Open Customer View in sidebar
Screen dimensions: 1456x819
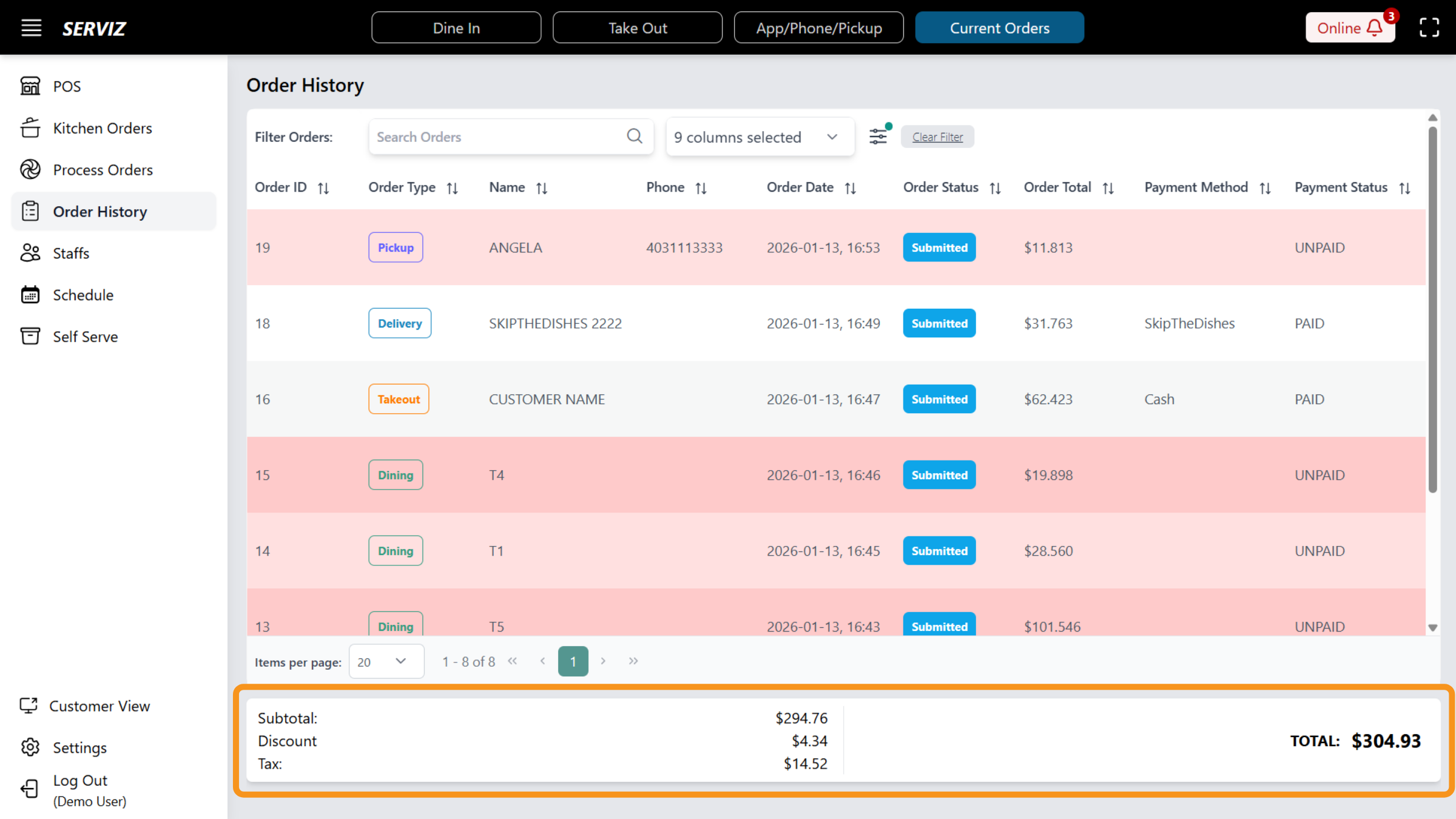[99, 706]
